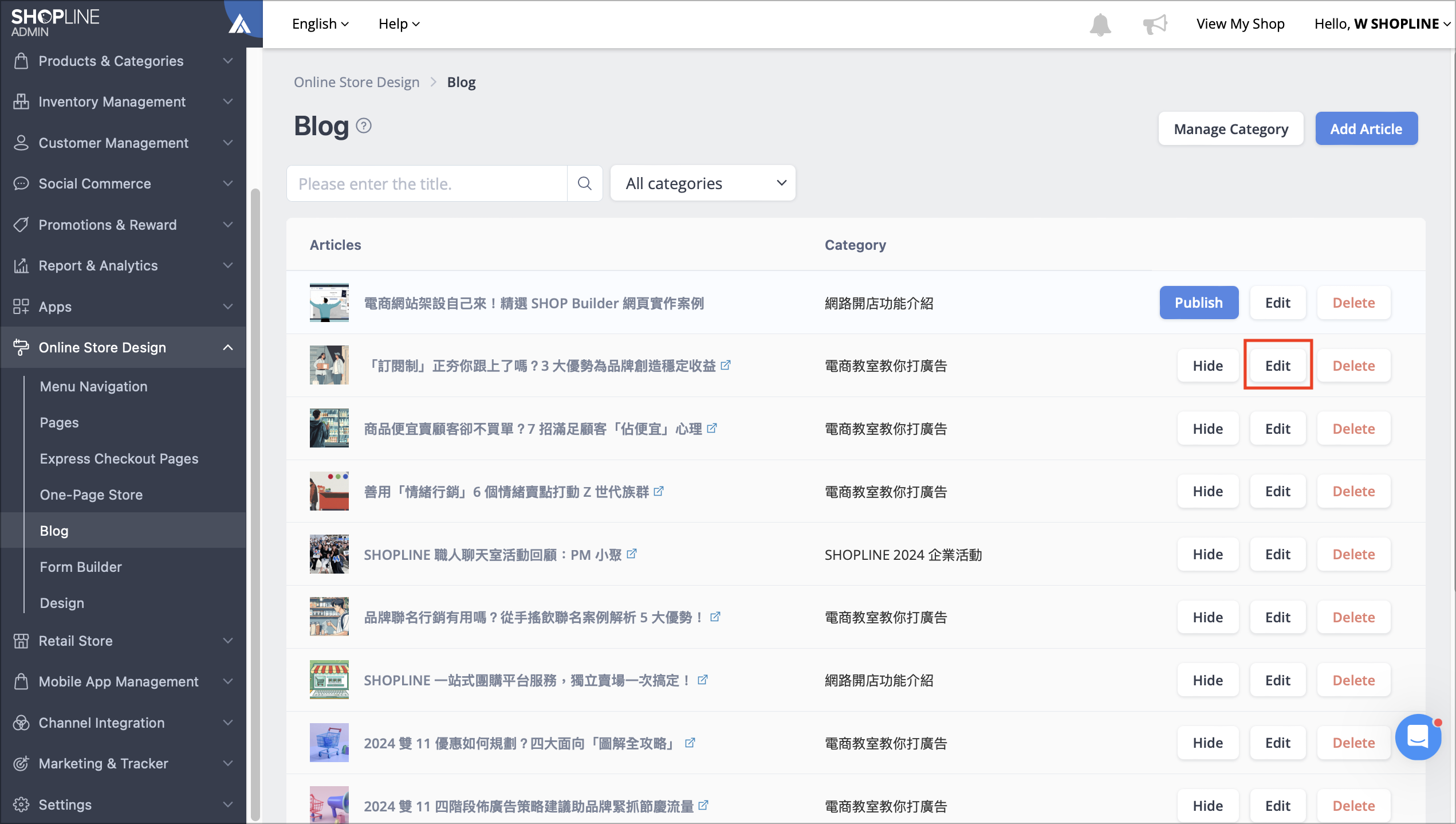Open external link icon for 情緒行銷 article
Viewport: 1456px width, 824px height.
click(x=659, y=491)
